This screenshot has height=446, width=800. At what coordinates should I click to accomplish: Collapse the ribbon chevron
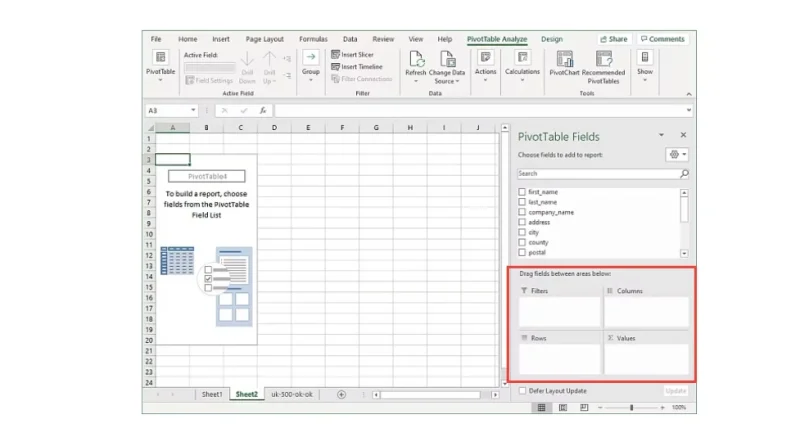point(689,94)
